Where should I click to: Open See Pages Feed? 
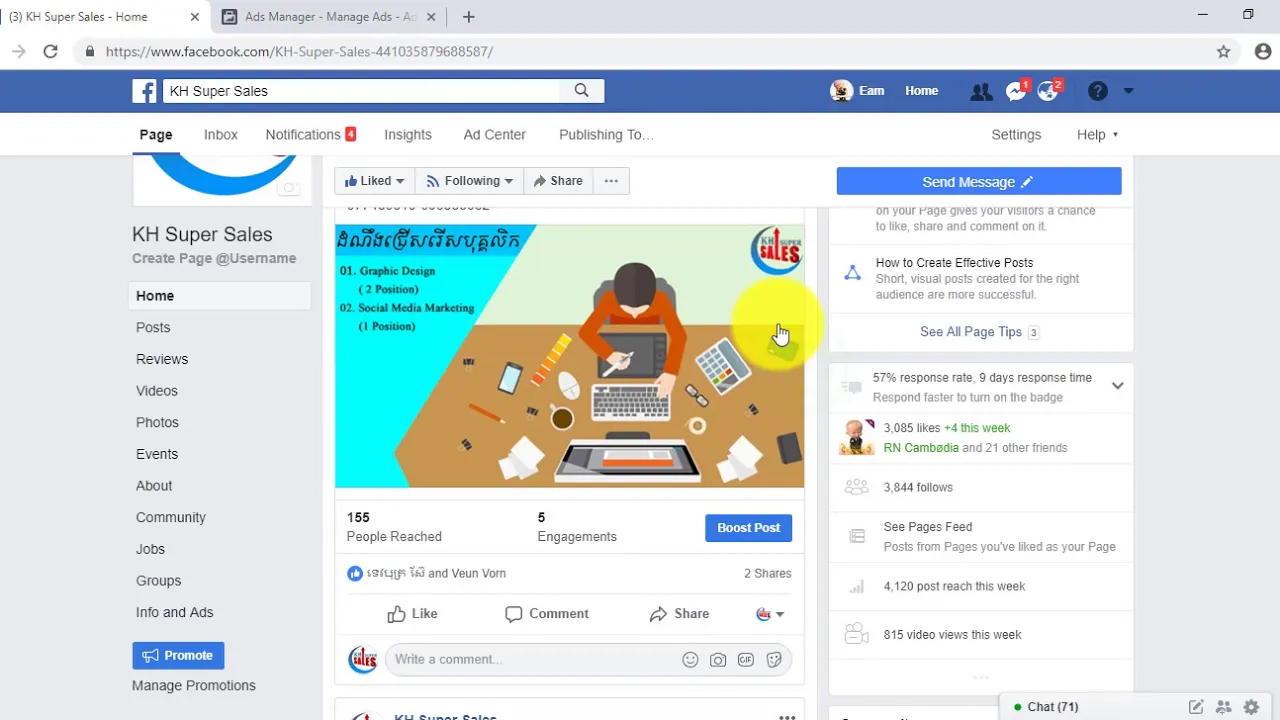pos(928,527)
